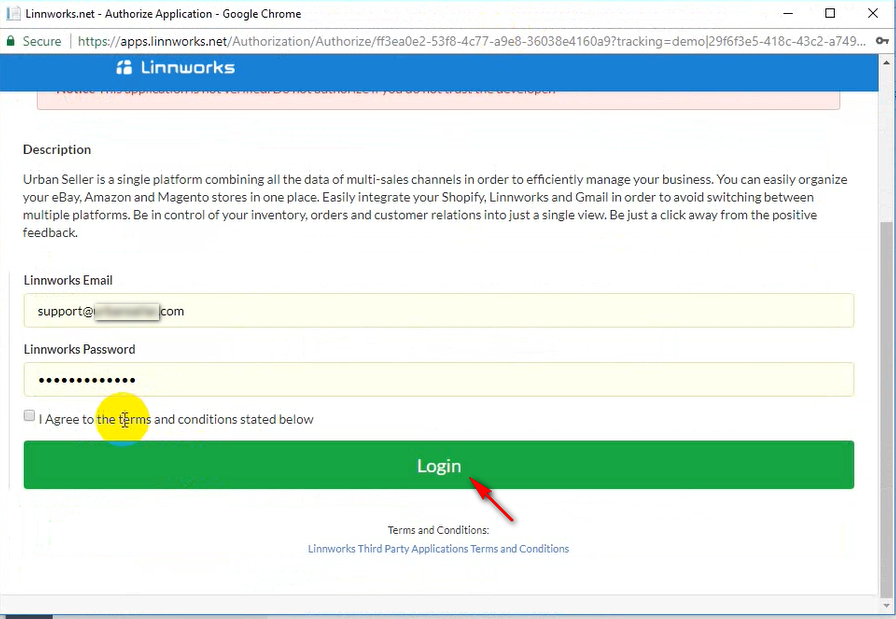The width and height of the screenshot is (896, 619).
Task: Click the Linnworks logo in header
Action: click(175, 68)
